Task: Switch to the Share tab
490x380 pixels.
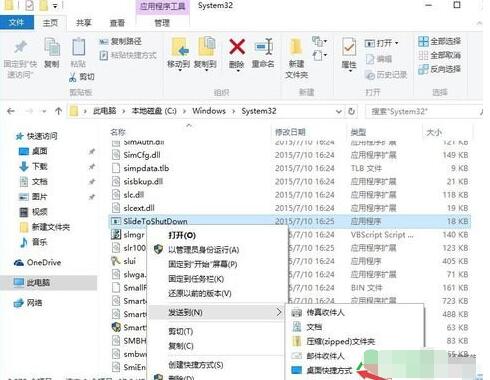Action: click(84, 23)
